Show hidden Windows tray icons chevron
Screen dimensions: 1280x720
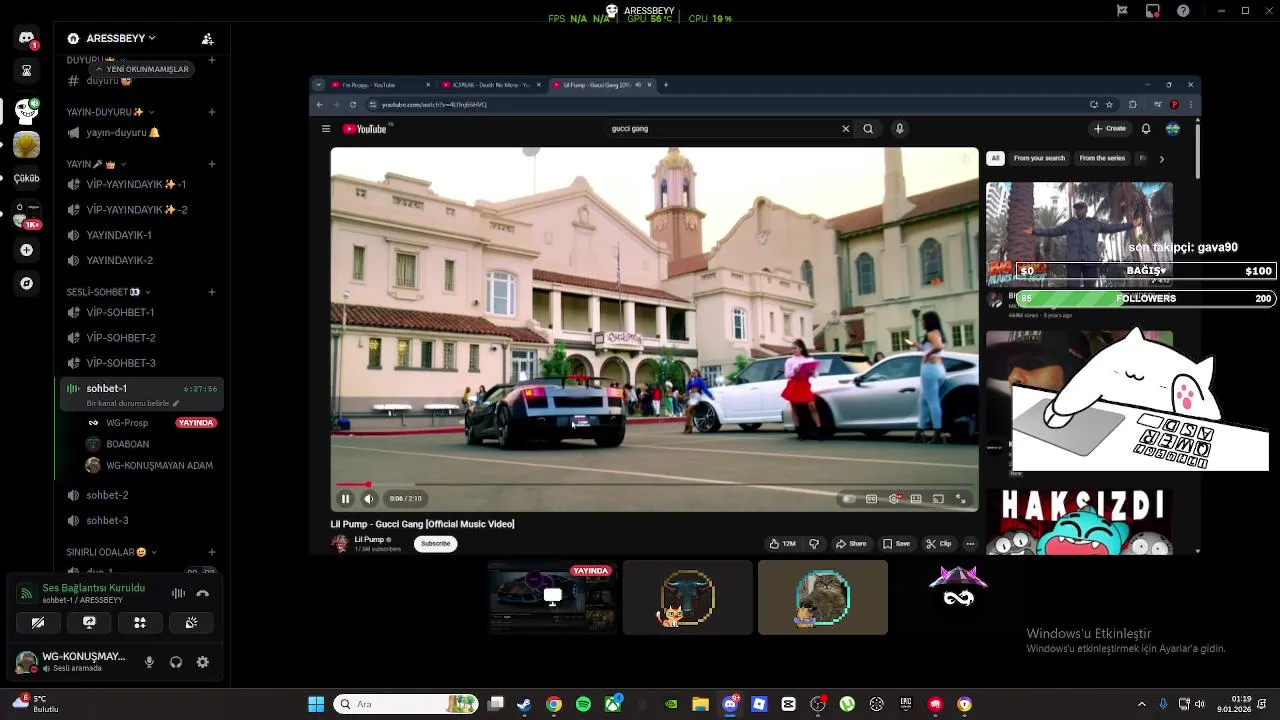click(1142, 704)
